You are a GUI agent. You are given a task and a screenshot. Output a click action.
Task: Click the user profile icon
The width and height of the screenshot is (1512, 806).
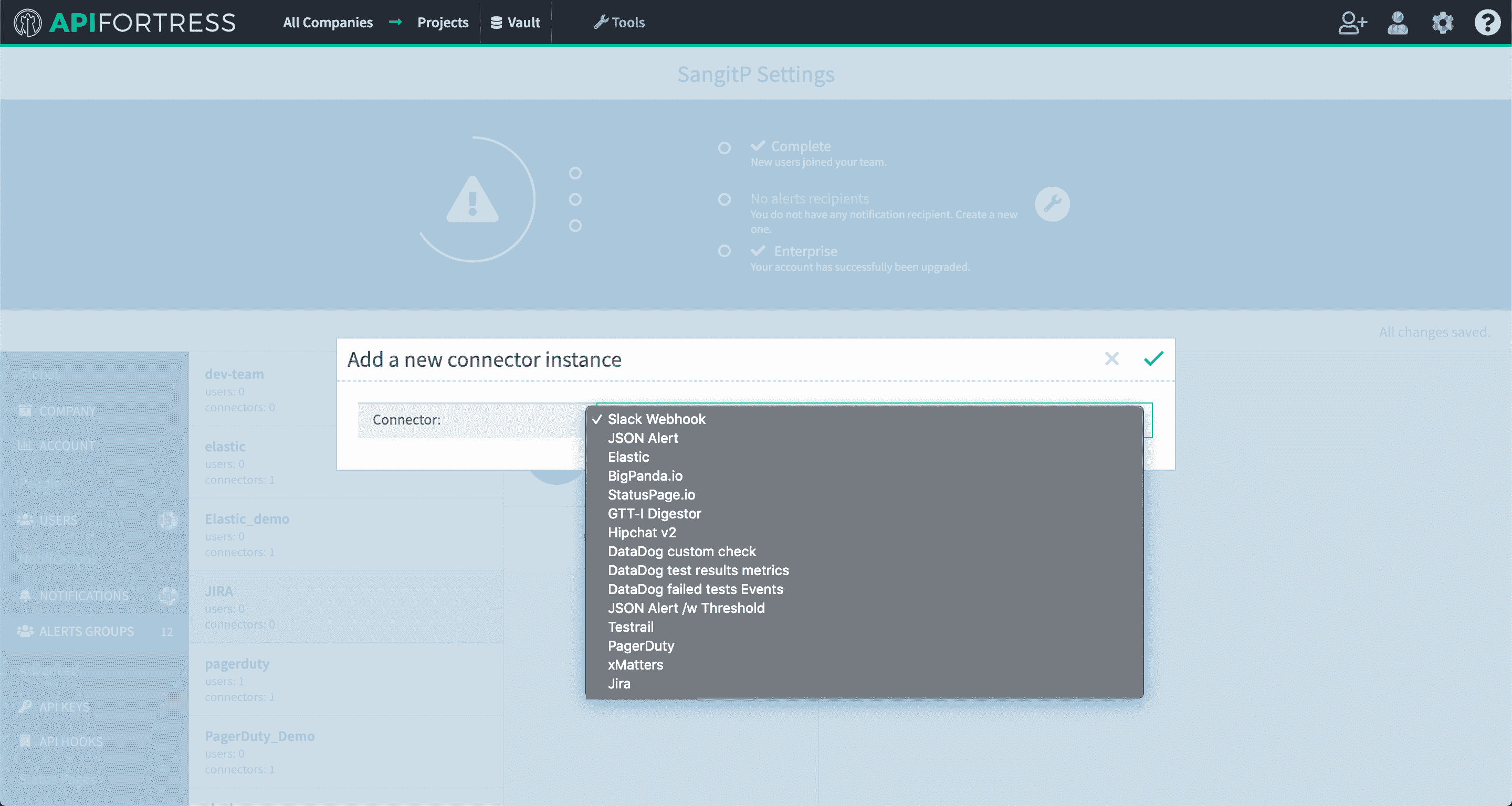tap(1398, 23)
